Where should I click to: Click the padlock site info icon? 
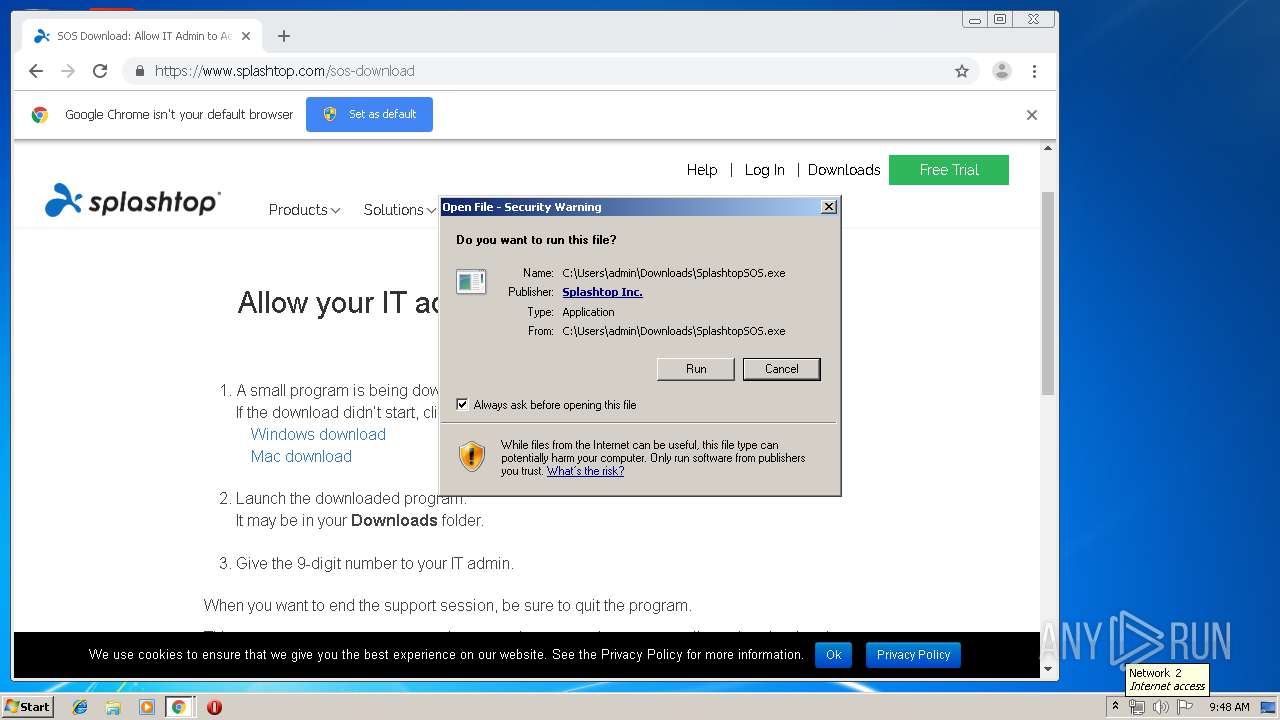[x=139, y=71]
